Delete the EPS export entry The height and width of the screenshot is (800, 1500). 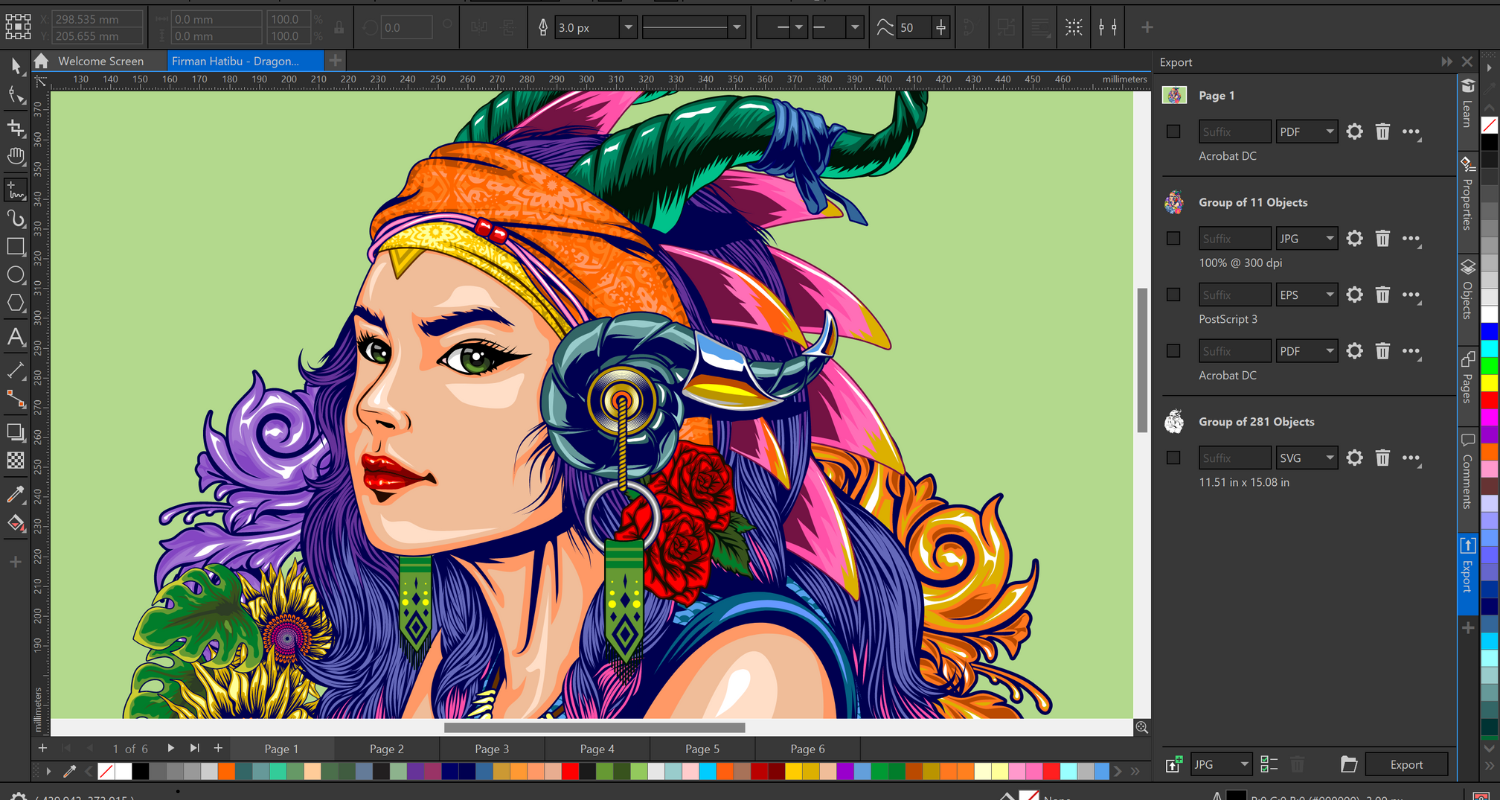[1382, 294]
